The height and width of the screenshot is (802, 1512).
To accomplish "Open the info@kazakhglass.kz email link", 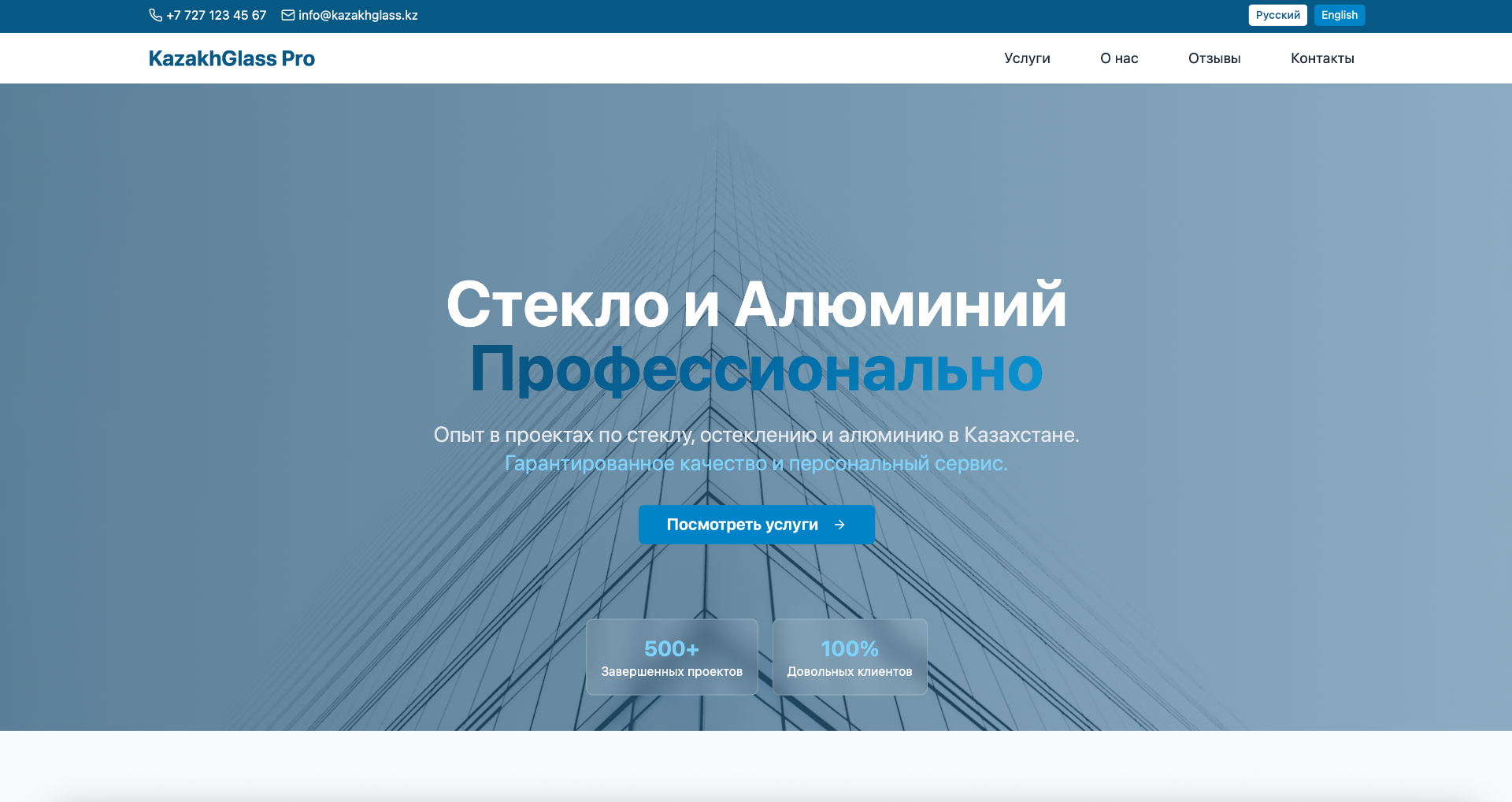I will [x=358, y=16].
